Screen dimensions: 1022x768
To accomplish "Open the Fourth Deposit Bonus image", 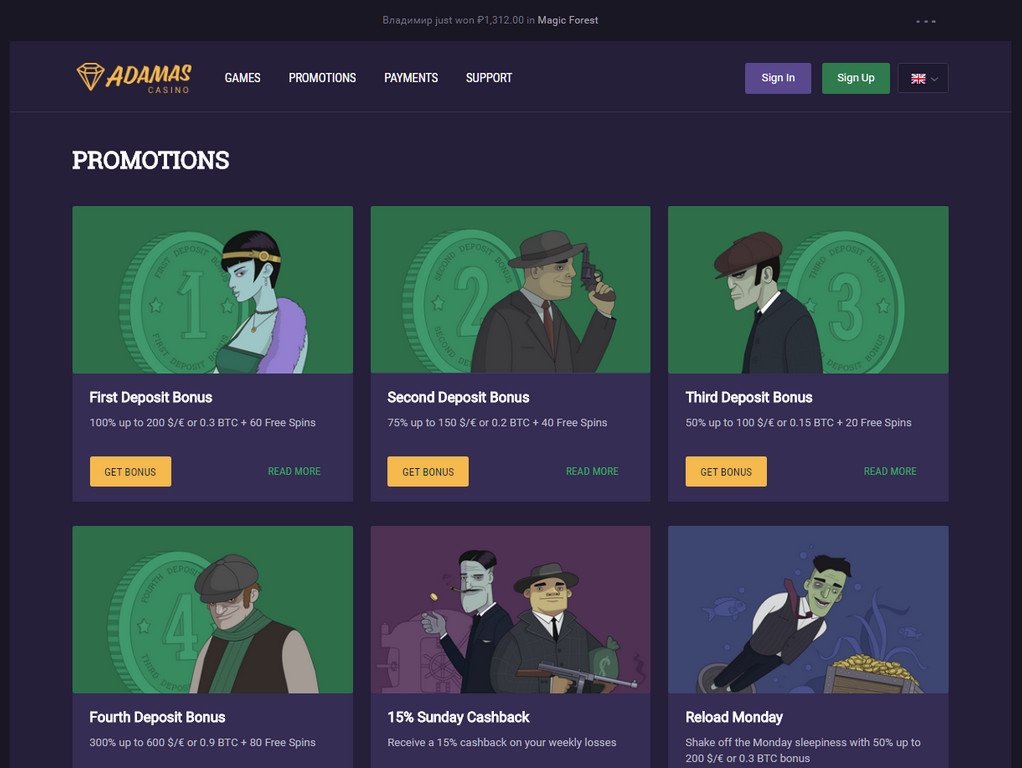I will 212,610.
